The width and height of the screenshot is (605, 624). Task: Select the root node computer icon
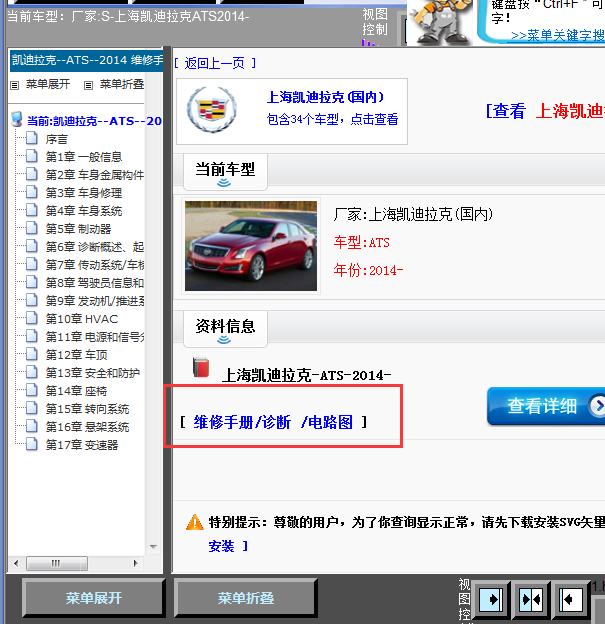pos(17,119)
